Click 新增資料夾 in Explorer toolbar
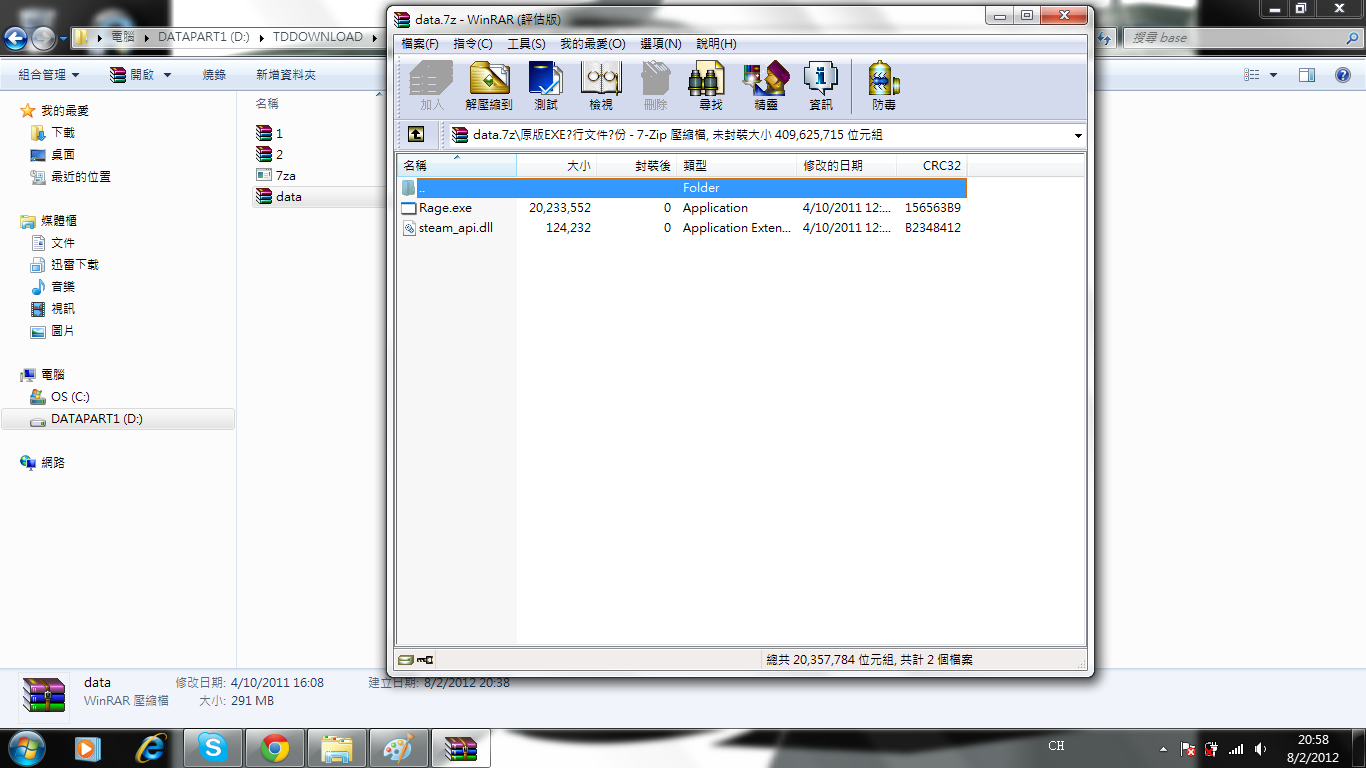 coord(286,75)
